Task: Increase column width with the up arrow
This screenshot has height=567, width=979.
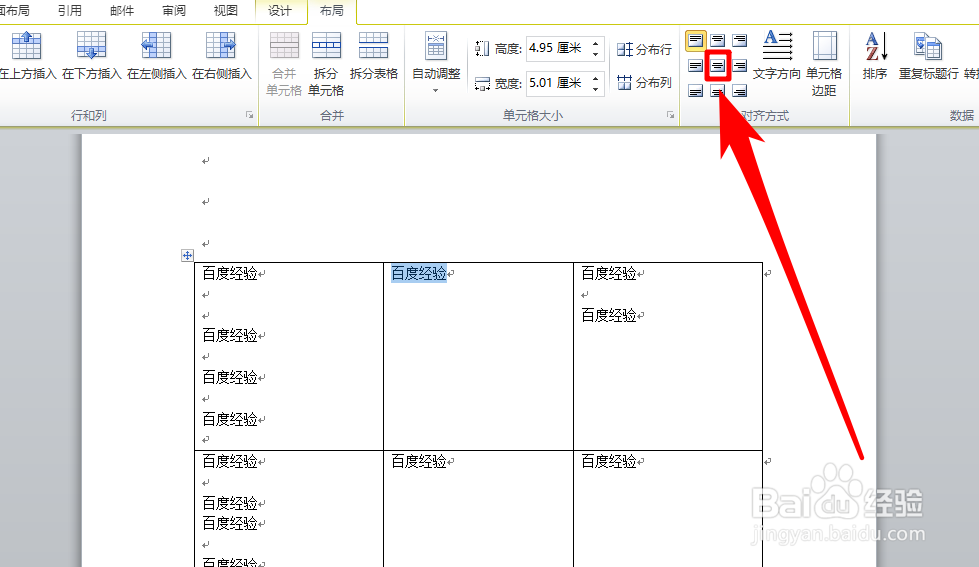Action: point(596,78)
